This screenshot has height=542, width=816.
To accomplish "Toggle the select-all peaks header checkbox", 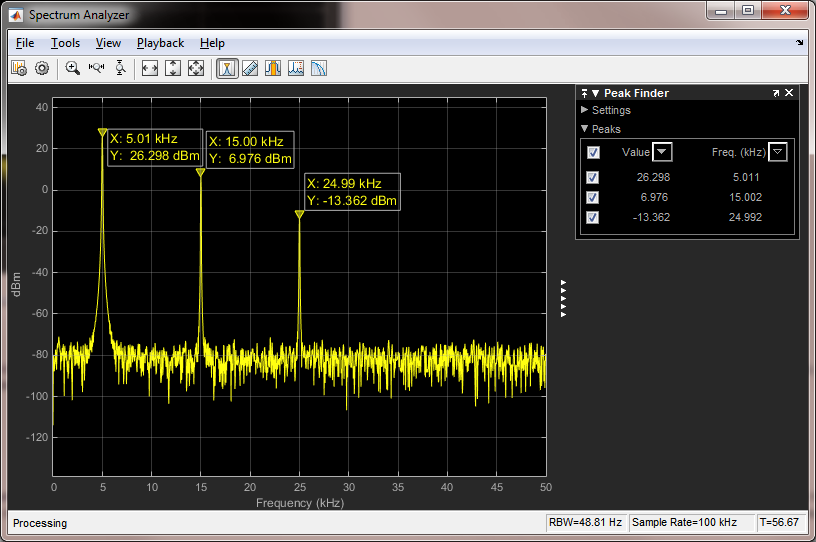I will tap(593, 152).
